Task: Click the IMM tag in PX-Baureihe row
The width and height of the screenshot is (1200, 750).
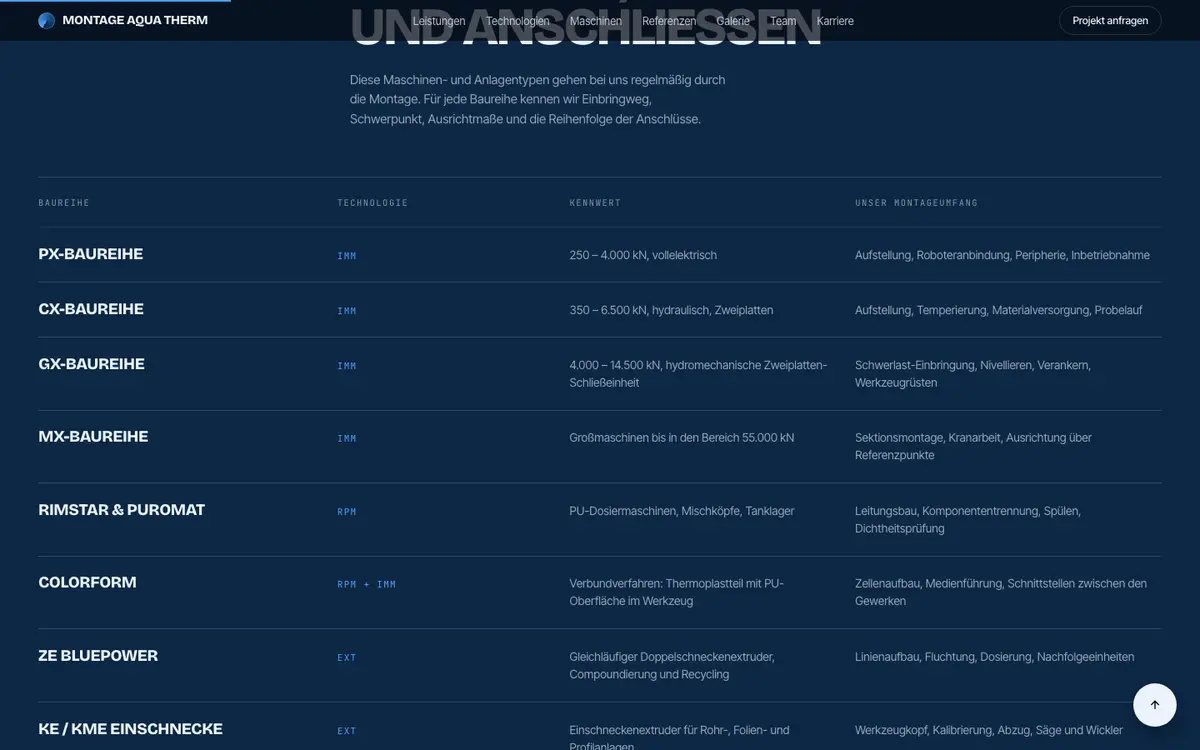Action: (347, 256)
